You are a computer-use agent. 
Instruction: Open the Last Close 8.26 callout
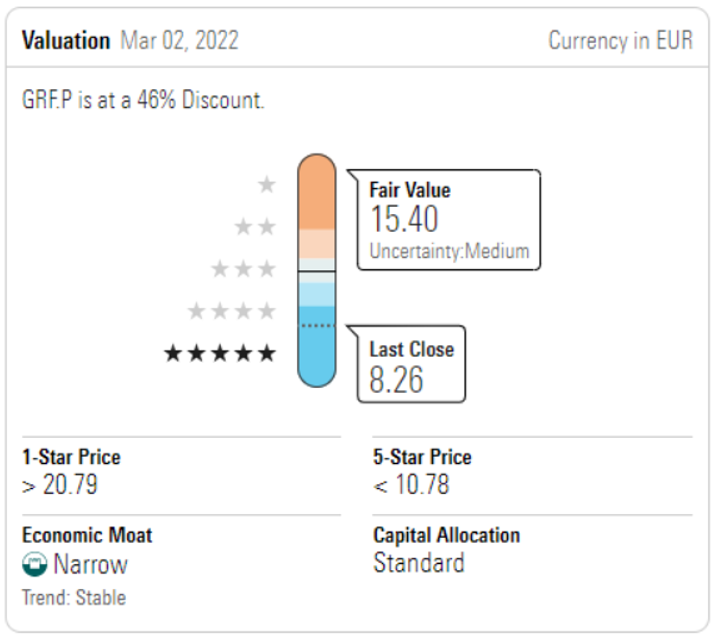pos(411,365)
